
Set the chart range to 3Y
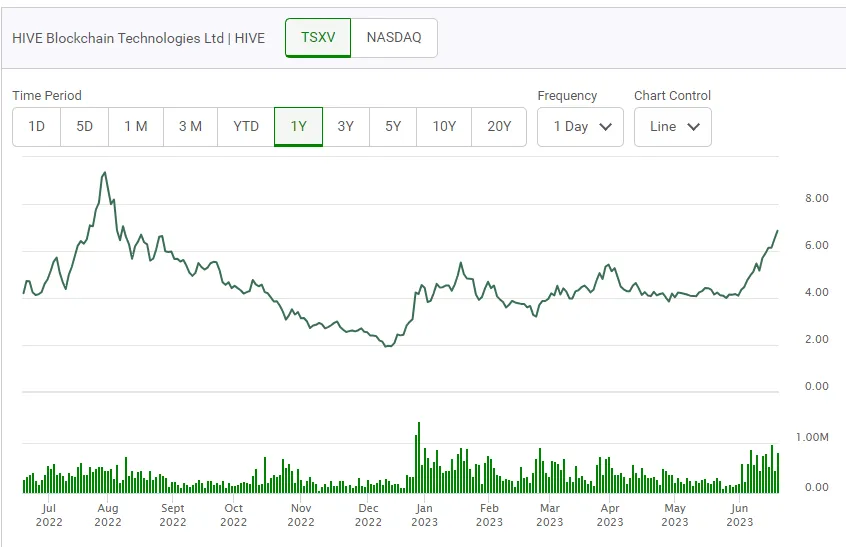pyautogui.click(x=346, y=127)
